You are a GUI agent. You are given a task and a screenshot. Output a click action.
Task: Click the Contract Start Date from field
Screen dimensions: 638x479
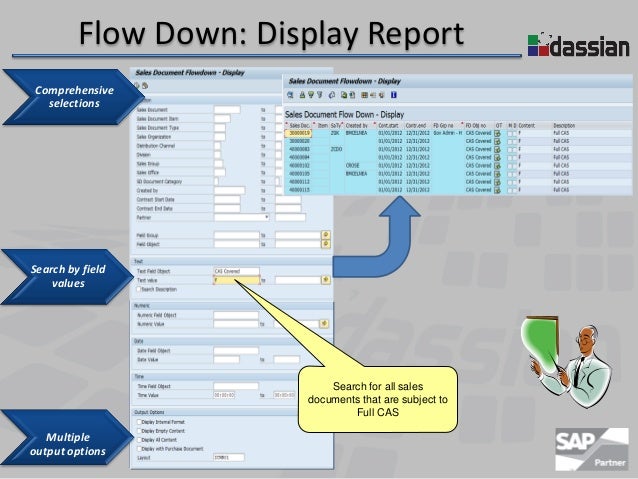coord(227,199)
